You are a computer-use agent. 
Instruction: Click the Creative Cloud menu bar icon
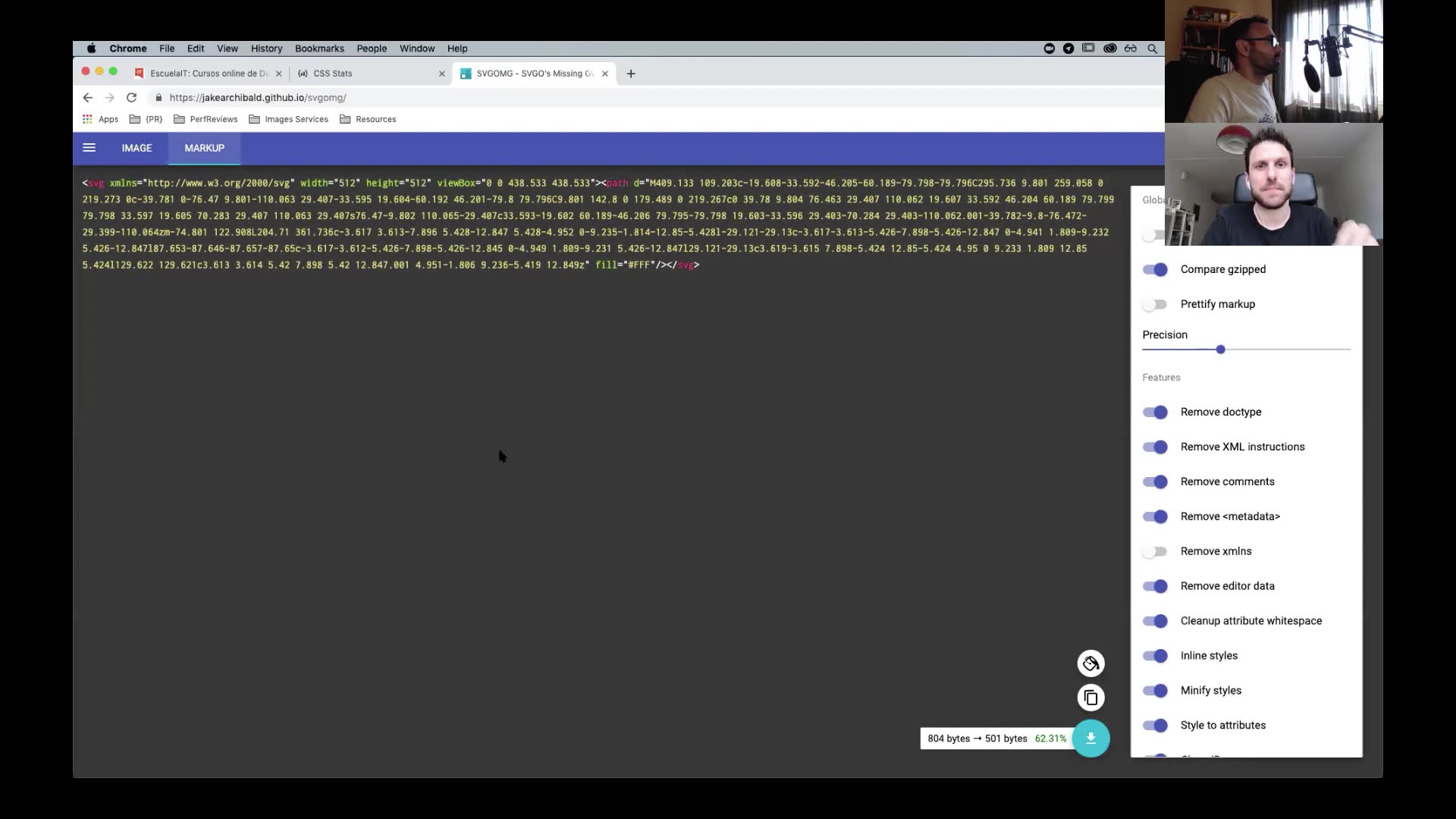click(x=1109, y=49)
